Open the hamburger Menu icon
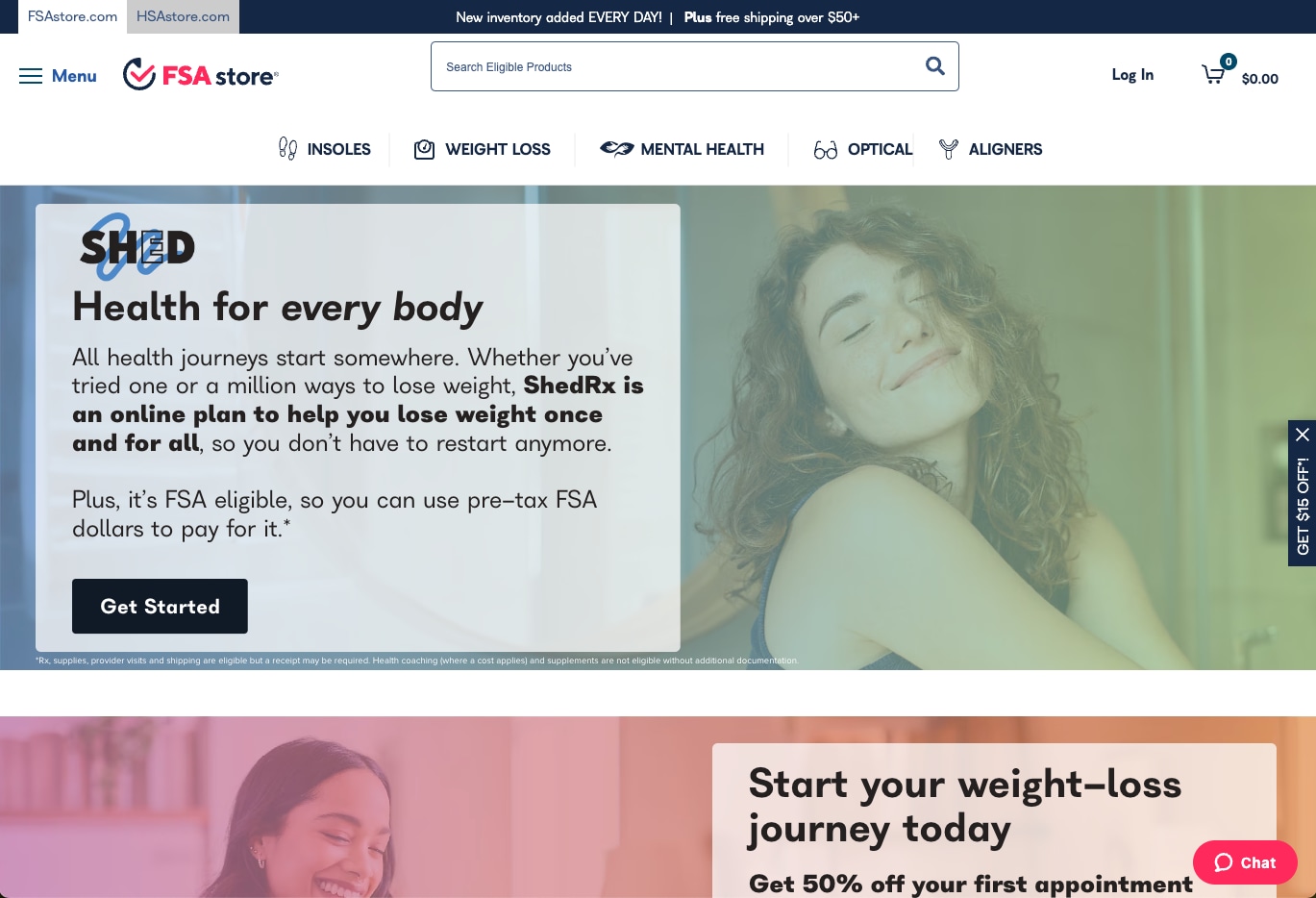 (31, 76)
